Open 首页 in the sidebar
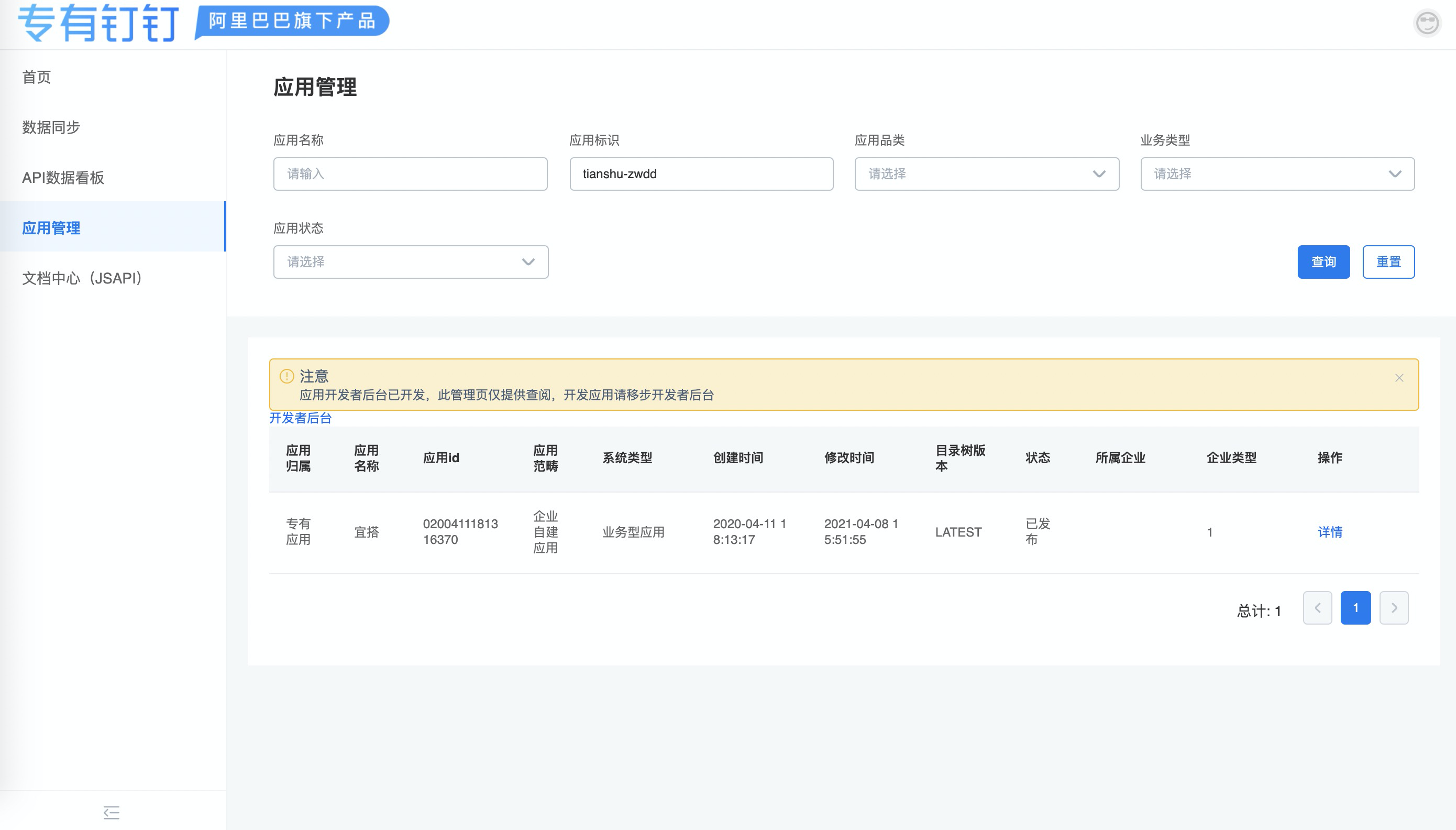 37,77
